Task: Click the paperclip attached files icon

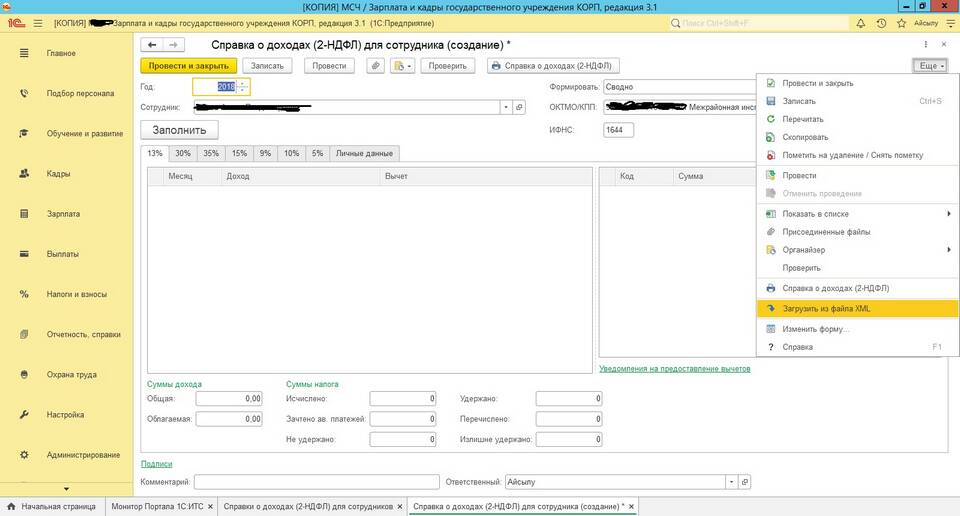Action: click(x=375, y=65)
